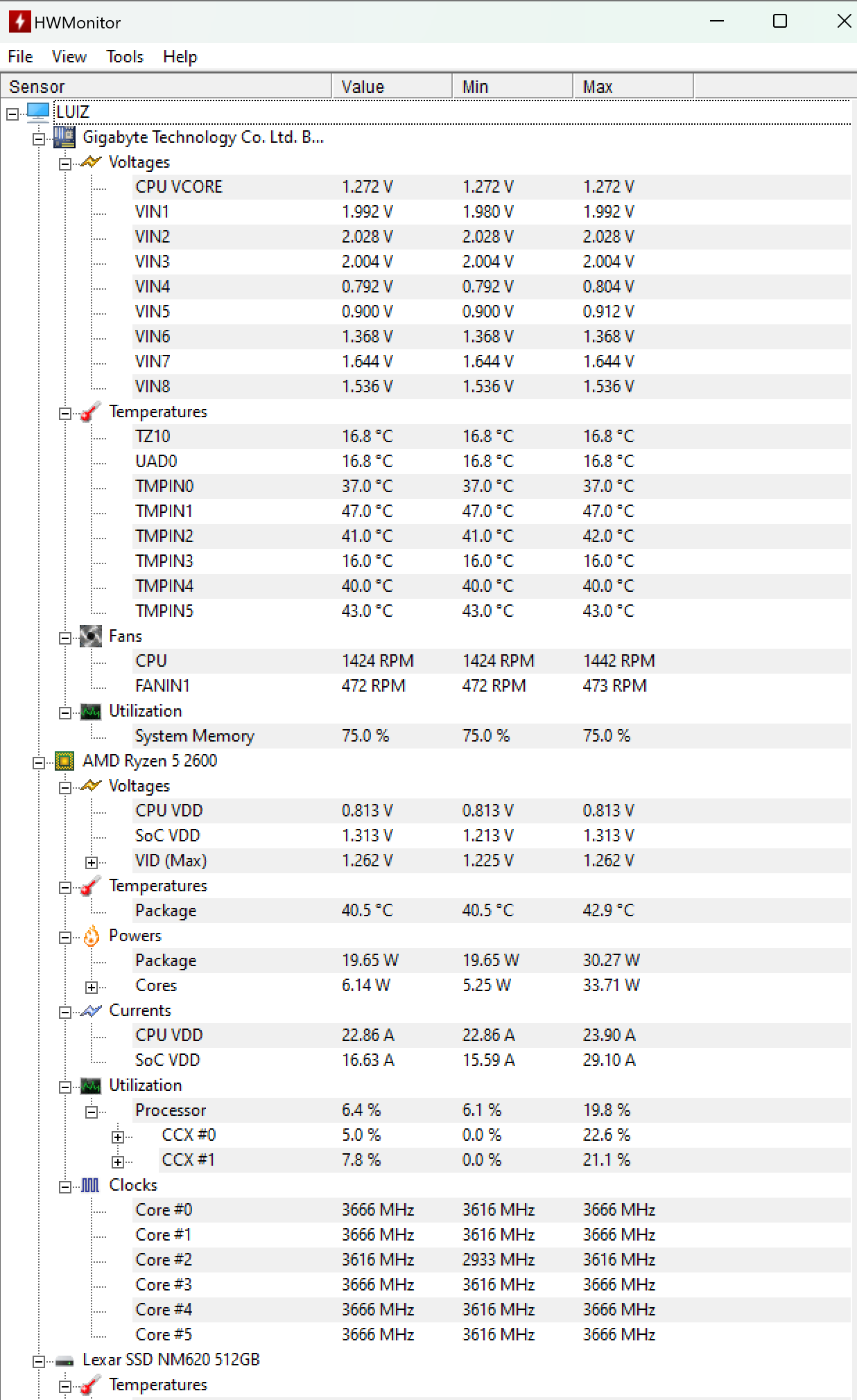Image resolution: width=857 pixels, height=1400 pixels.
Task: Click the Lexar SSD drive icon
Action: [64, 1361]
